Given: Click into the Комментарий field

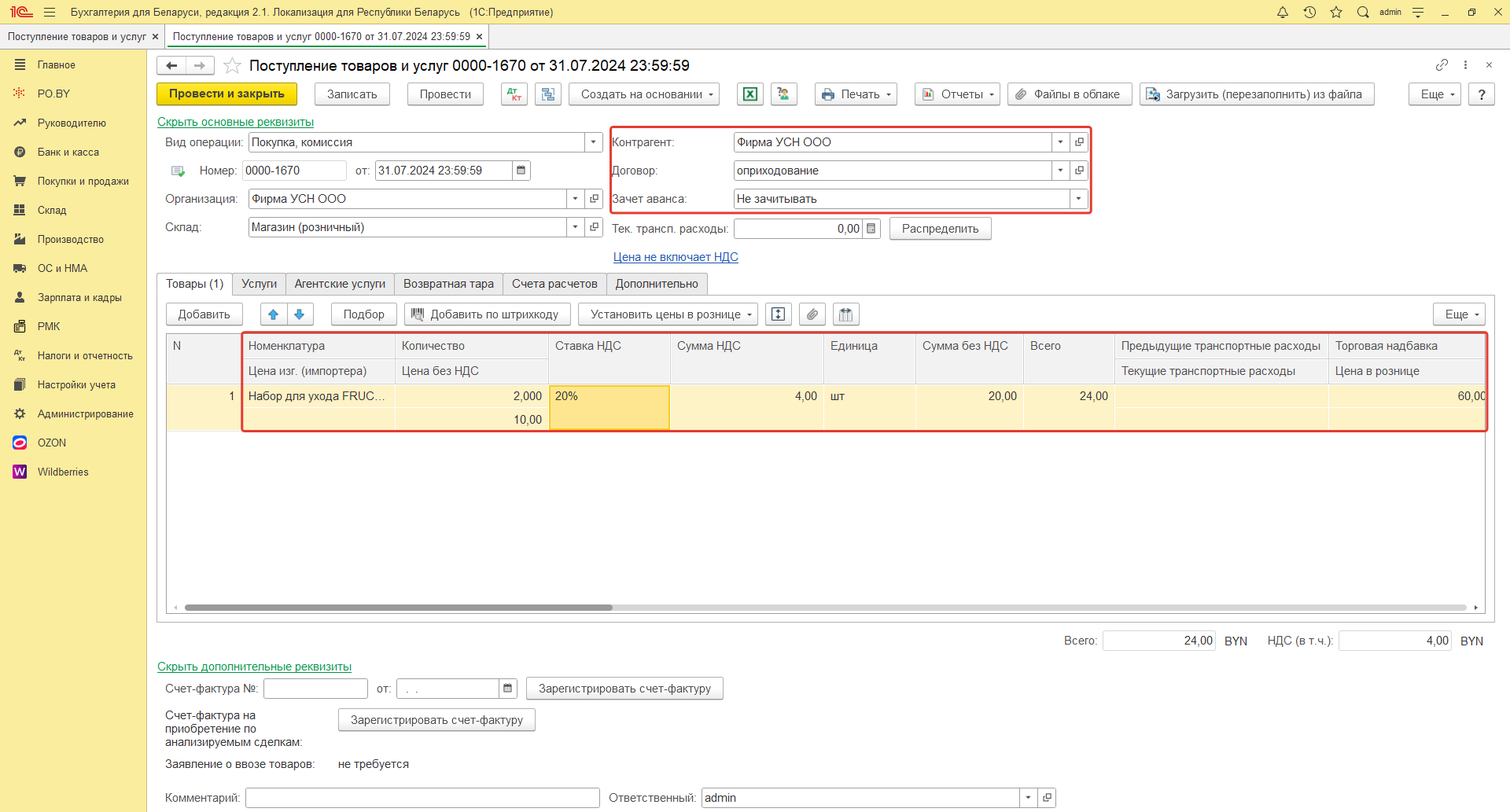Looking at the screenshot, I should tap(422, 798).
